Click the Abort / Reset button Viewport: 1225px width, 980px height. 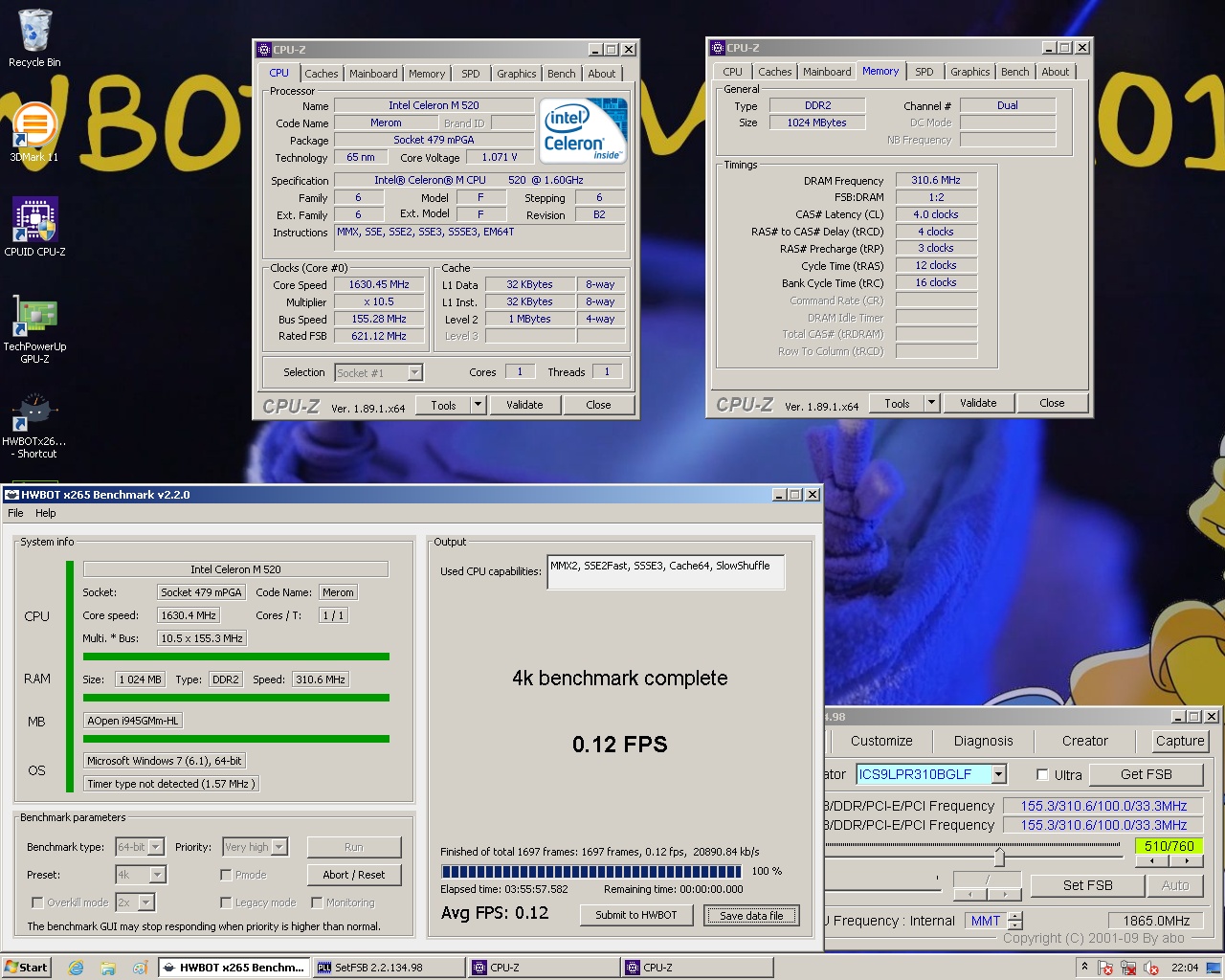coord(354,875)
